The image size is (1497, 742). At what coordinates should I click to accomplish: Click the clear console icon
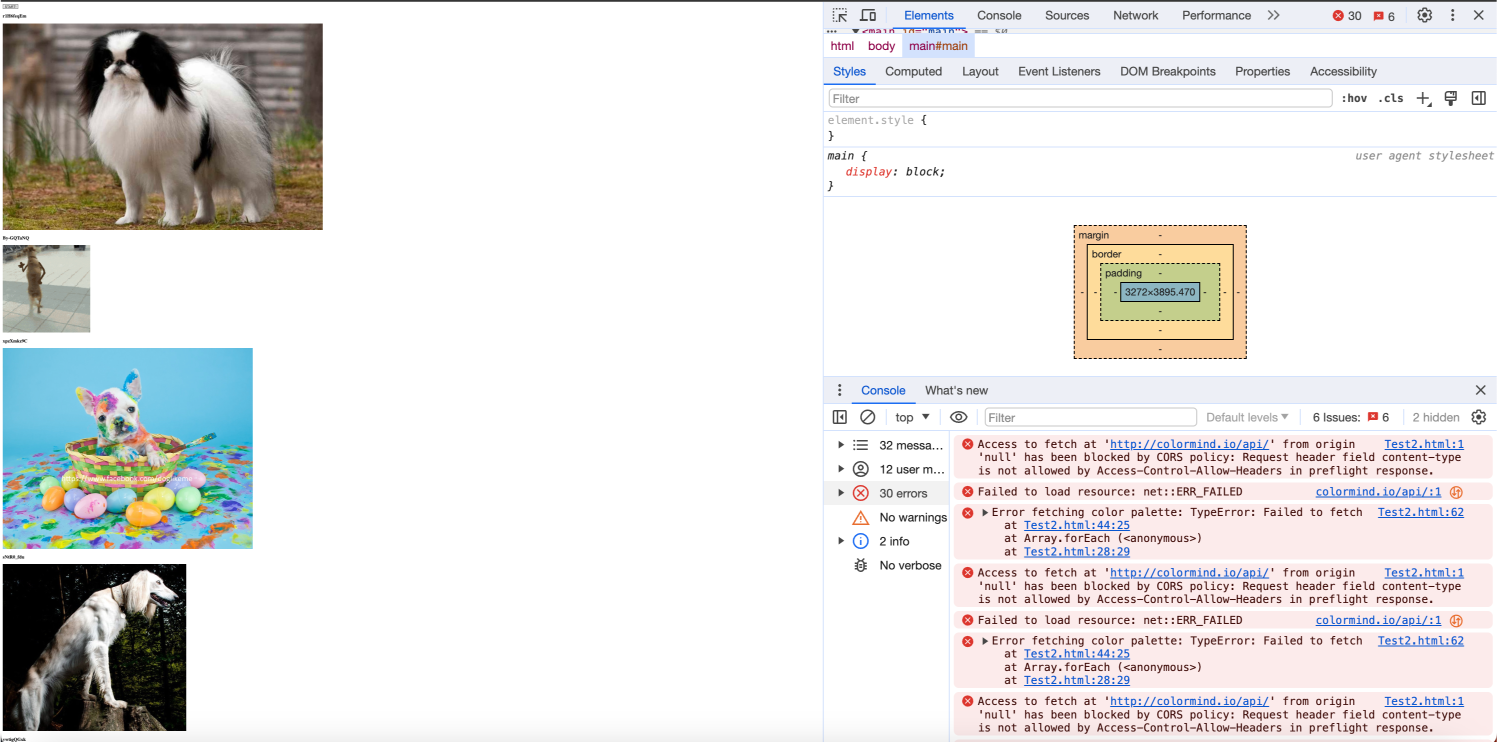[868, 417]
